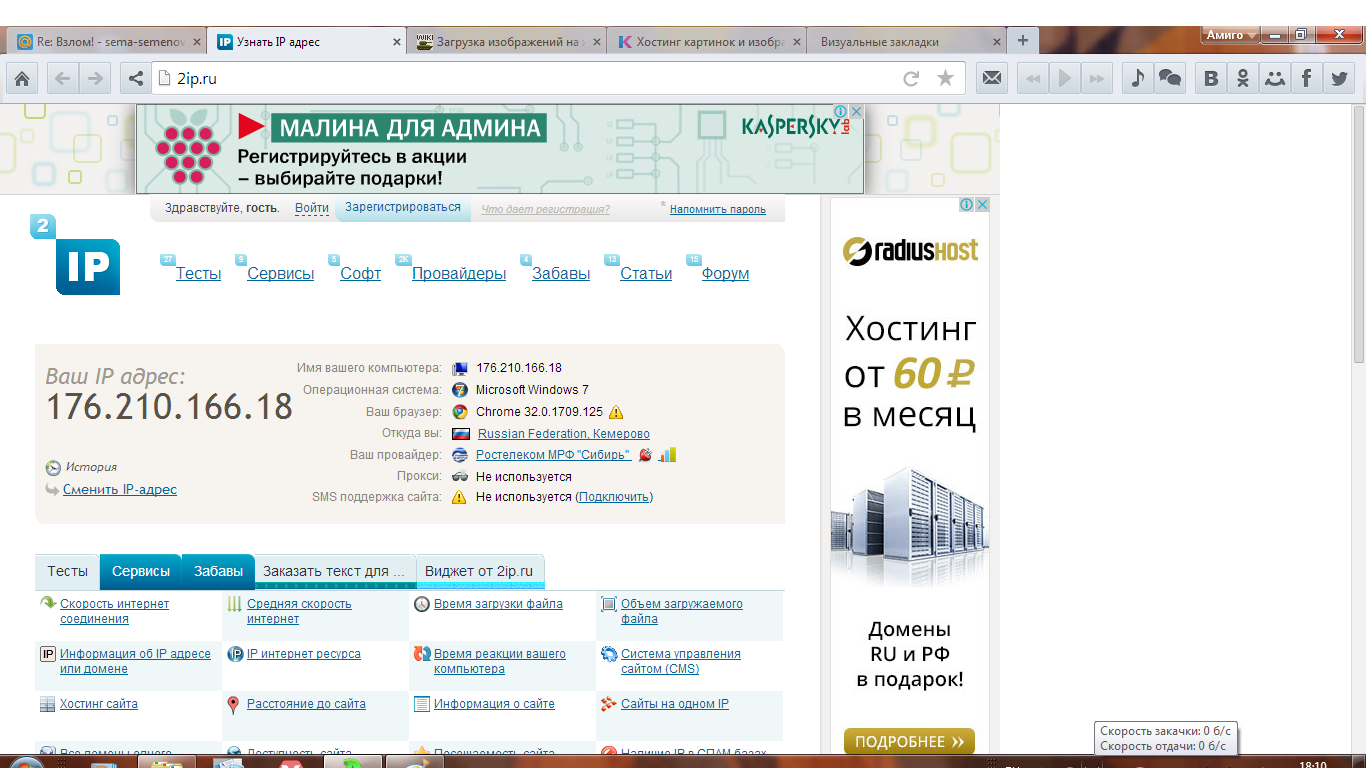Select the Тесты tab above the services grid
1366x768 pixels.
pyautogui.click(x=68, y=571)
